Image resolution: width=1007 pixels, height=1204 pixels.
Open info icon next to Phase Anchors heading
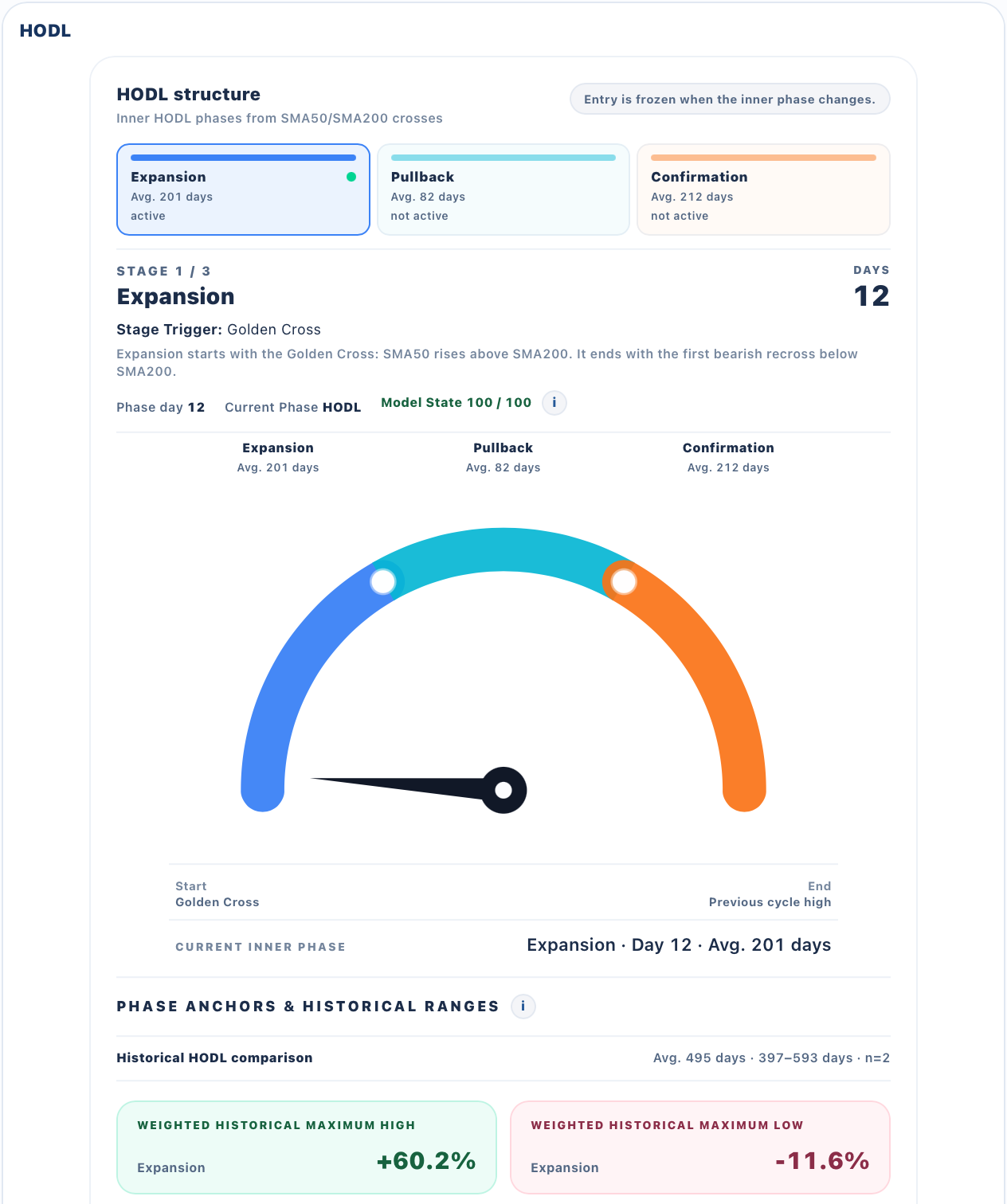pos(523,1007)
